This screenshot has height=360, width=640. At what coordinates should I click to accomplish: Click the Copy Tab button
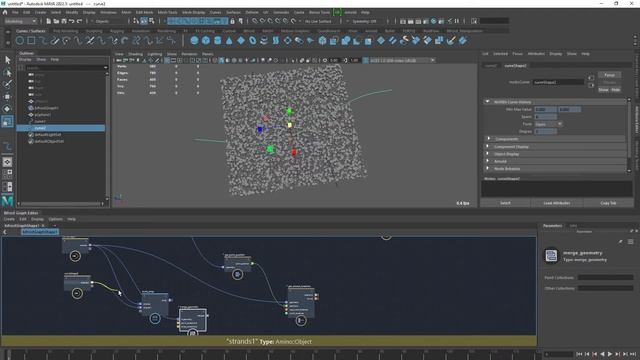coord(608,203)
